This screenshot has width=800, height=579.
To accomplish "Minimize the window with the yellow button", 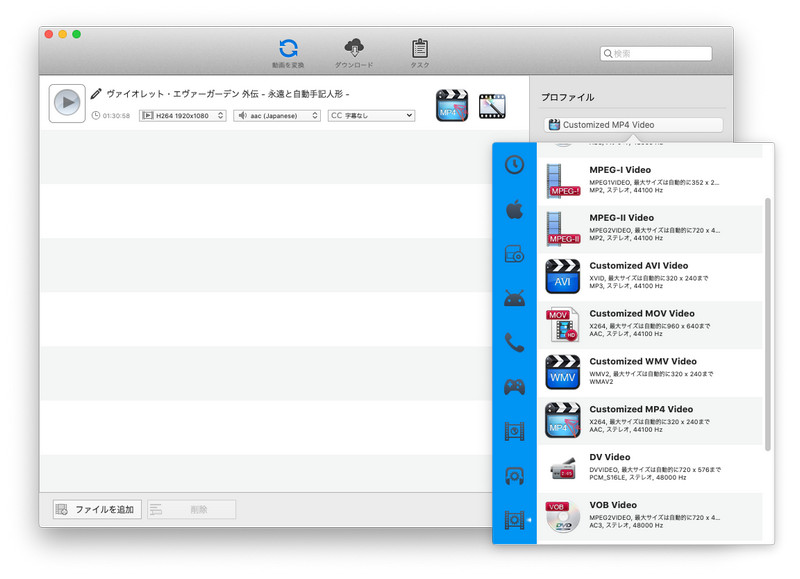I will point(63,34).
